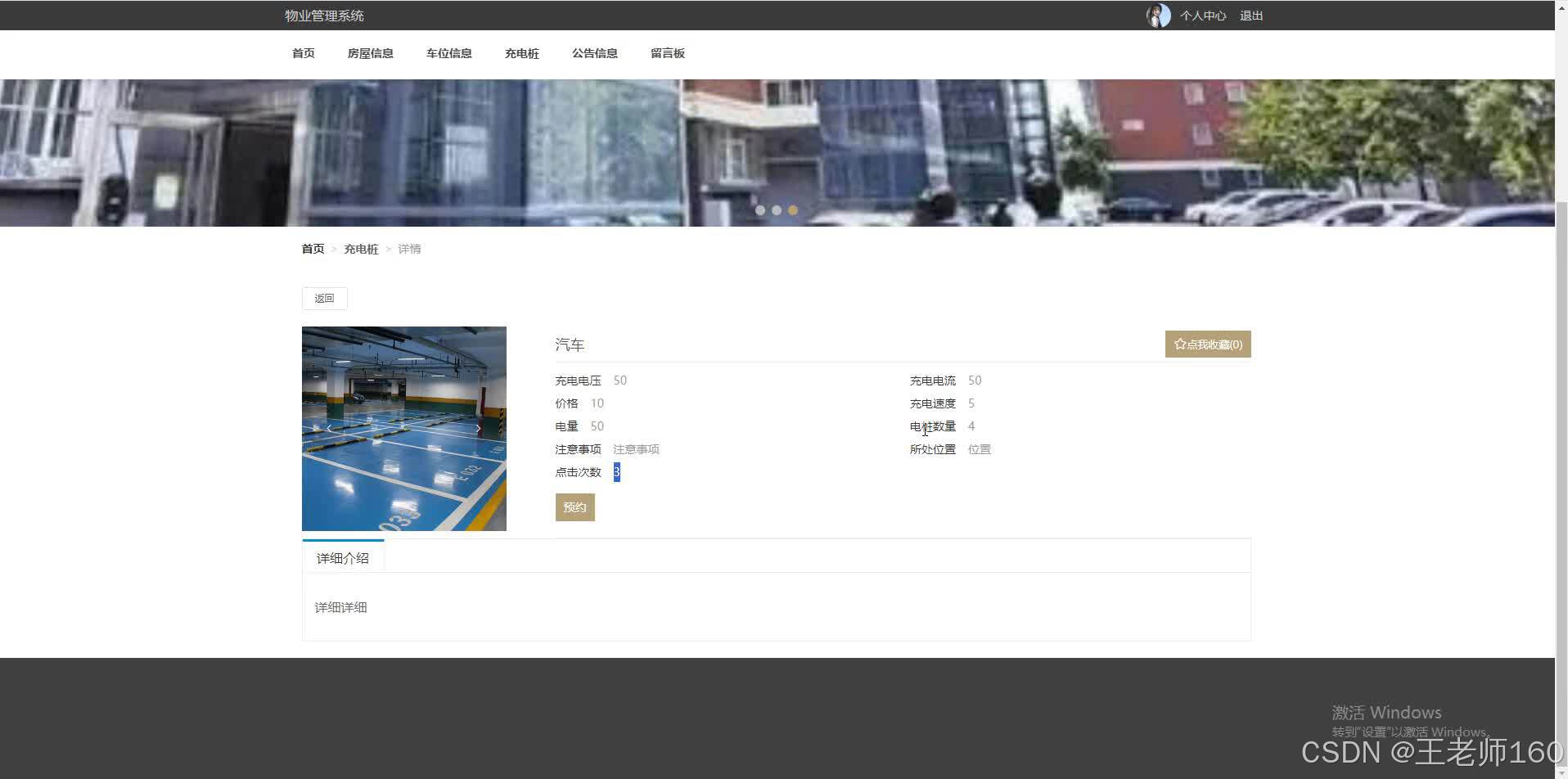Open 车位信息 menu item
This screenshot has width=1568, height=779.
(x=448, y=53)
